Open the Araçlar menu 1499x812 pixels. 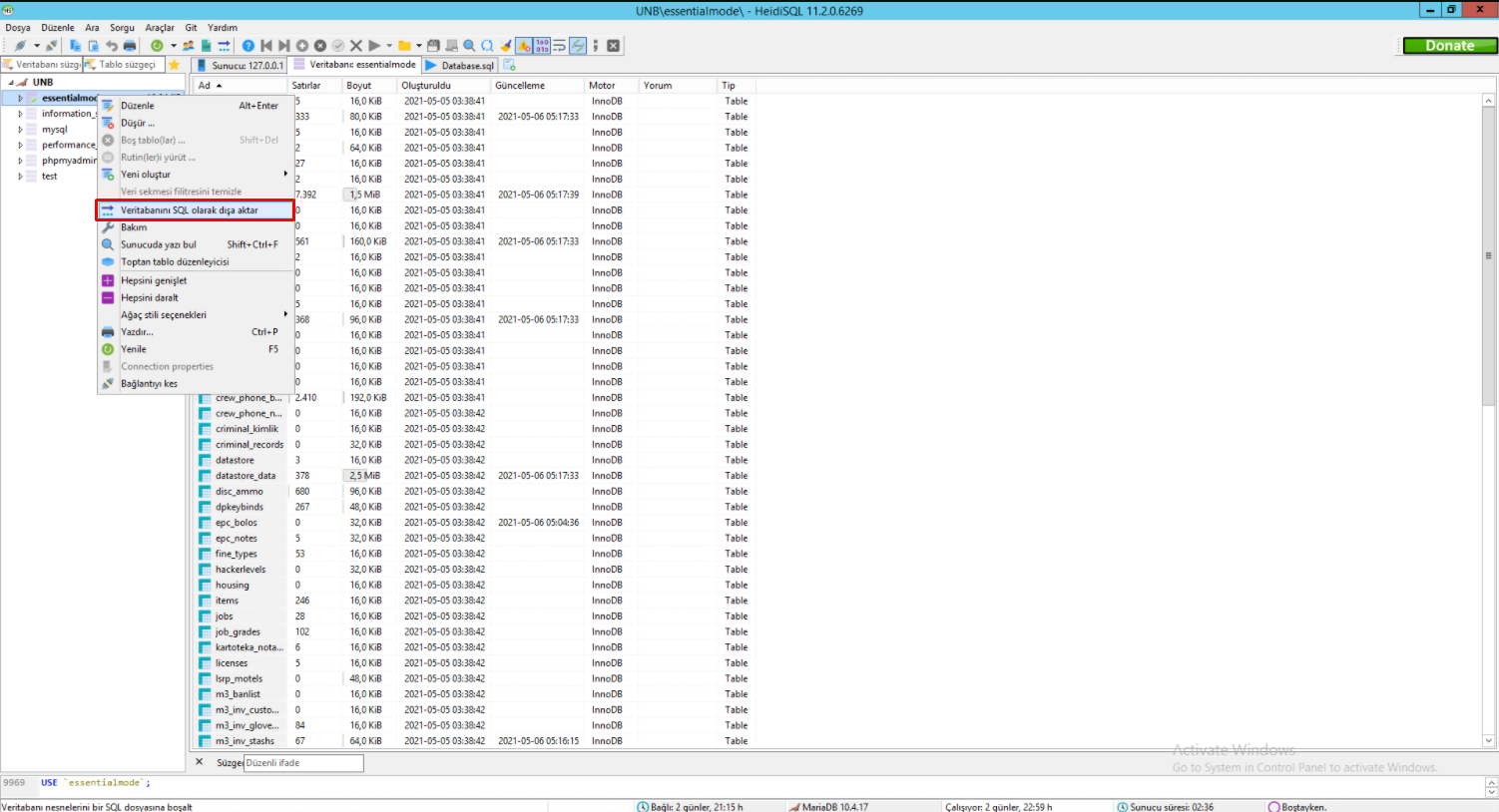point(160,28)
